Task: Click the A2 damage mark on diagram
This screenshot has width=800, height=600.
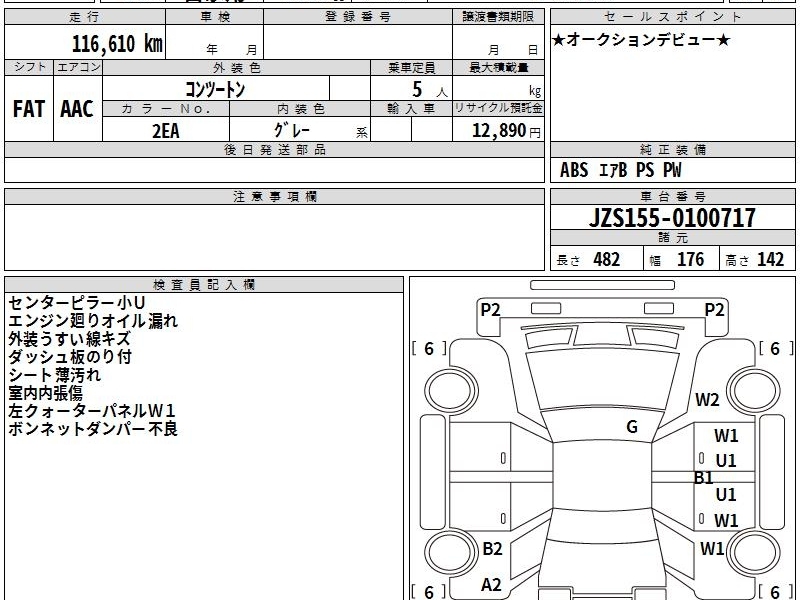Action: coord(491,585)
